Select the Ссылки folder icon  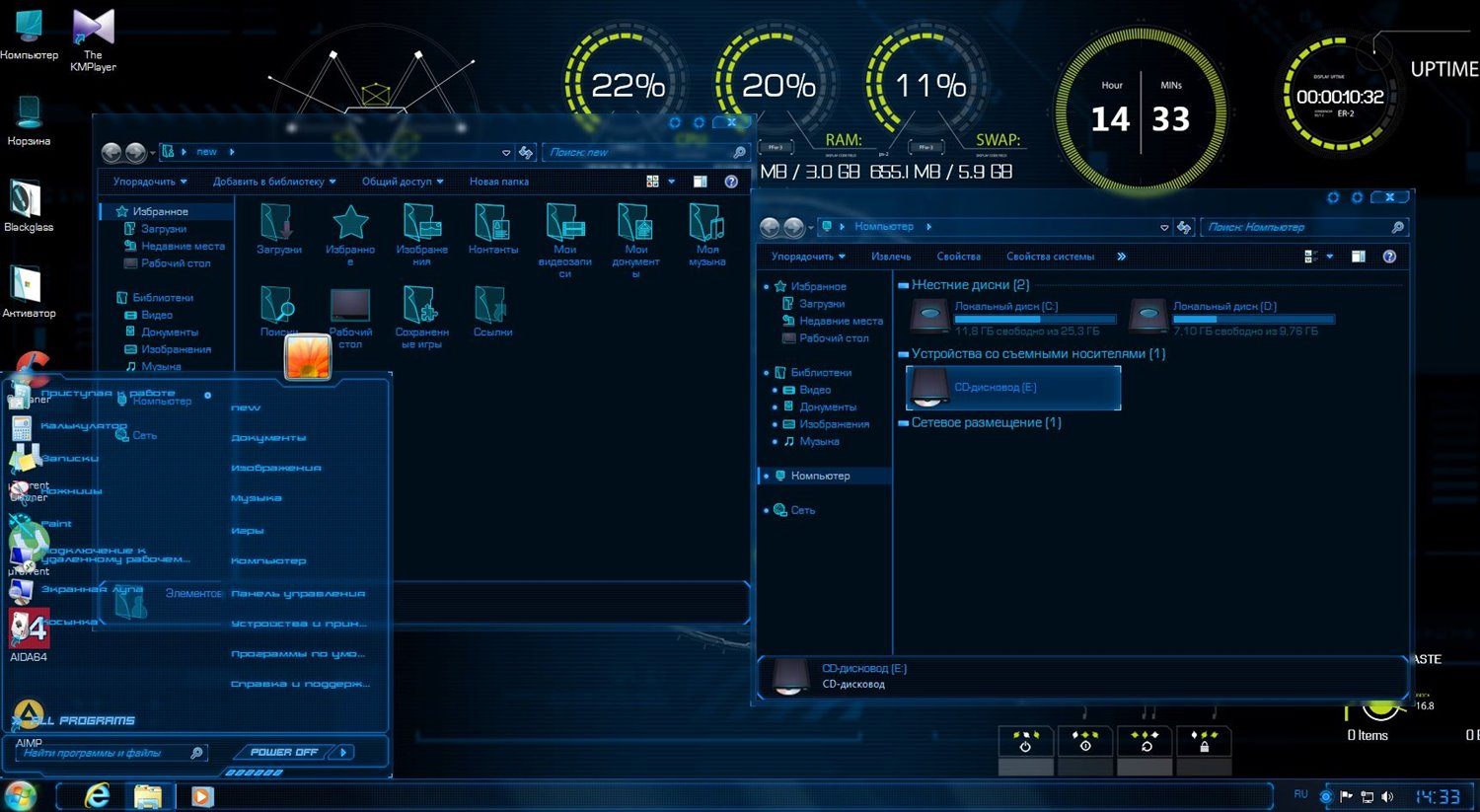(x=492, y=312)
